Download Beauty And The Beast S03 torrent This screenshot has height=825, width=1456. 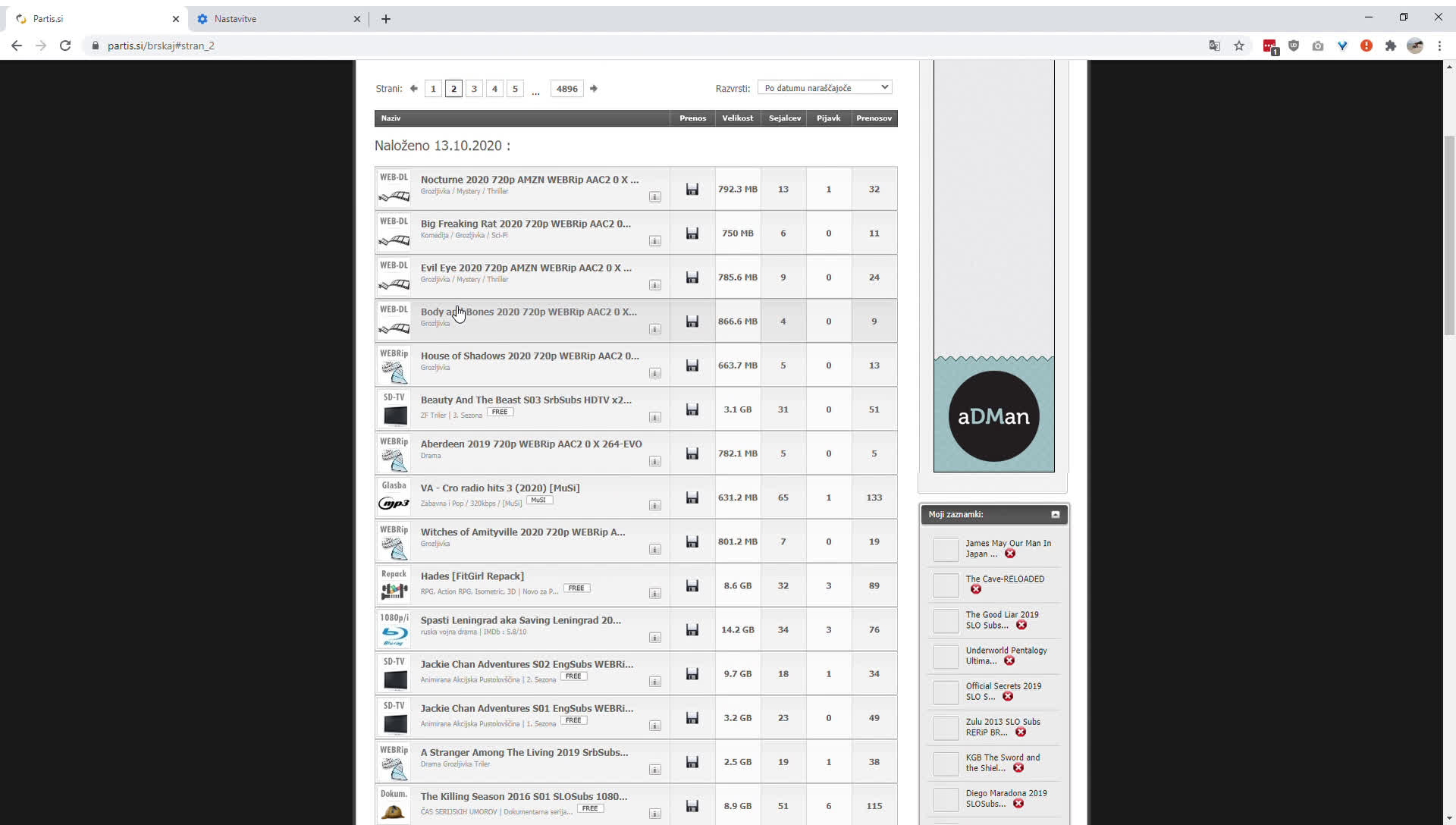point(692,409)
